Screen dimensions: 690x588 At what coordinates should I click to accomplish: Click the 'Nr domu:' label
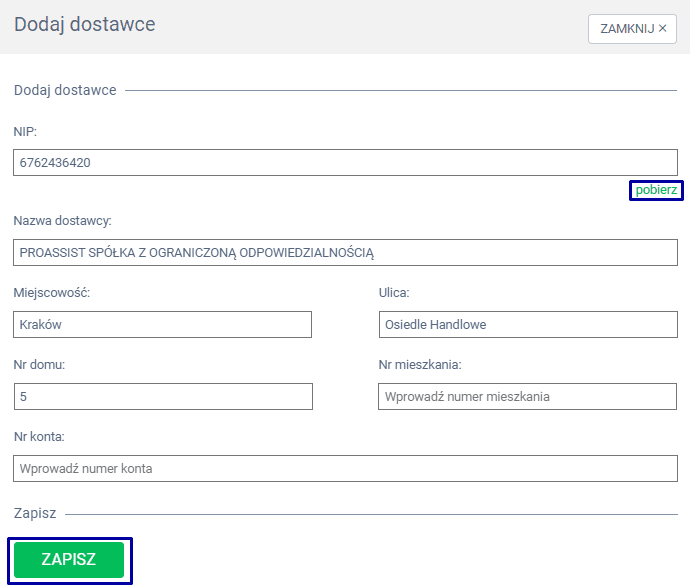[x=40, y=365]
